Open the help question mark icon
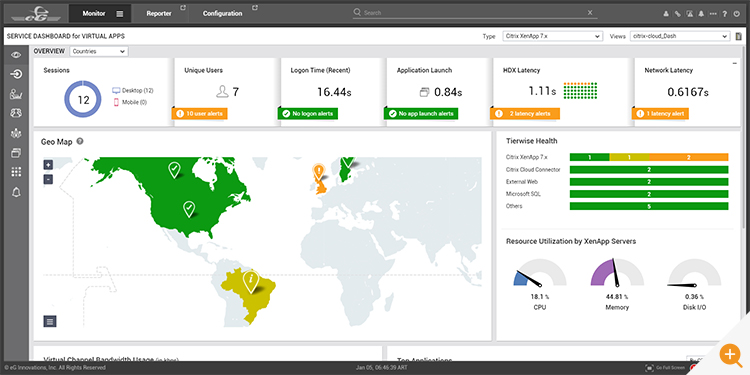 pos(725,14)
